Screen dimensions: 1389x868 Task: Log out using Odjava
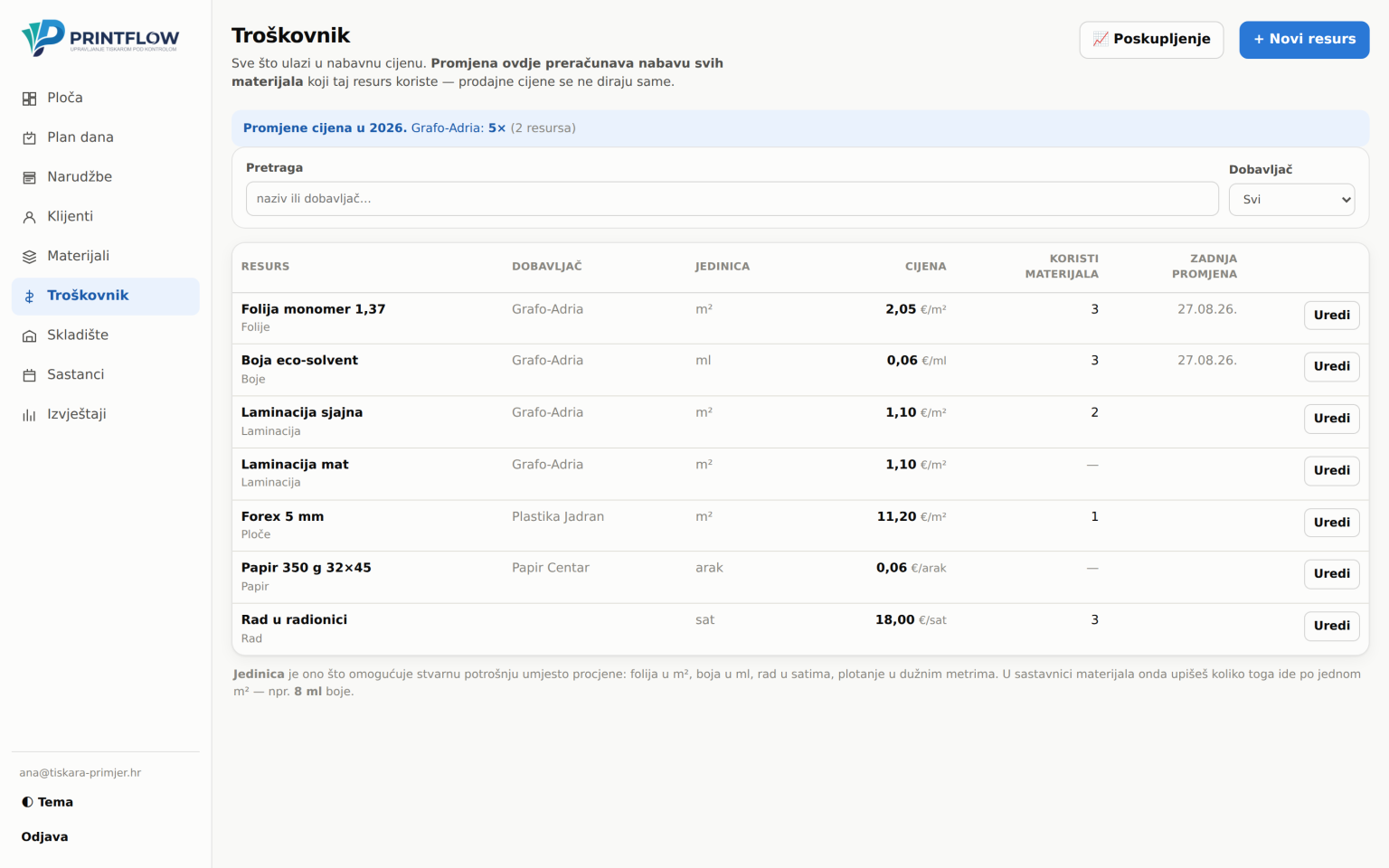[x=45, y=837]
